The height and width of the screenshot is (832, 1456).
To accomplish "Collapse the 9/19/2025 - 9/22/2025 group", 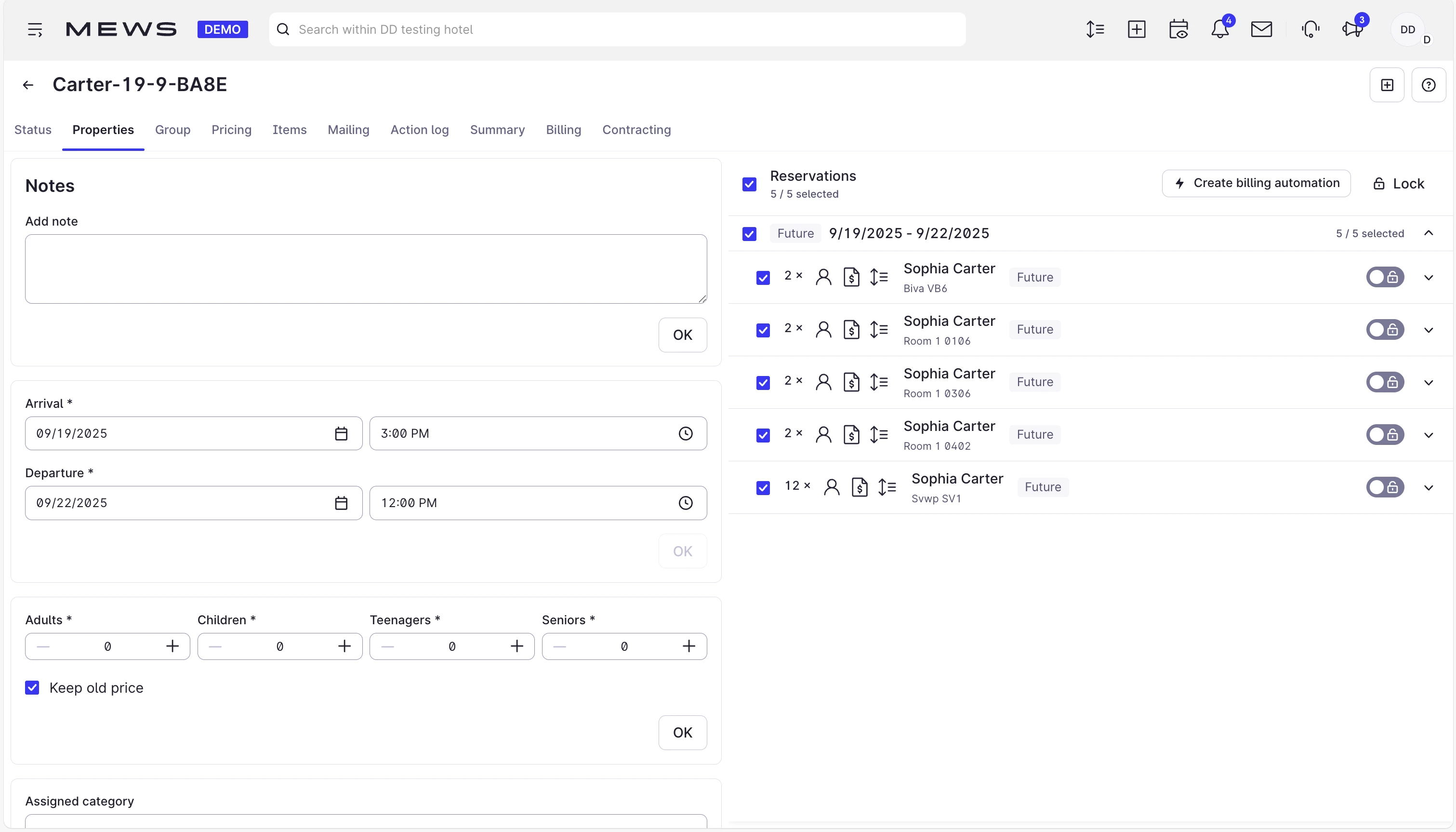I will tap(1428, 233).
